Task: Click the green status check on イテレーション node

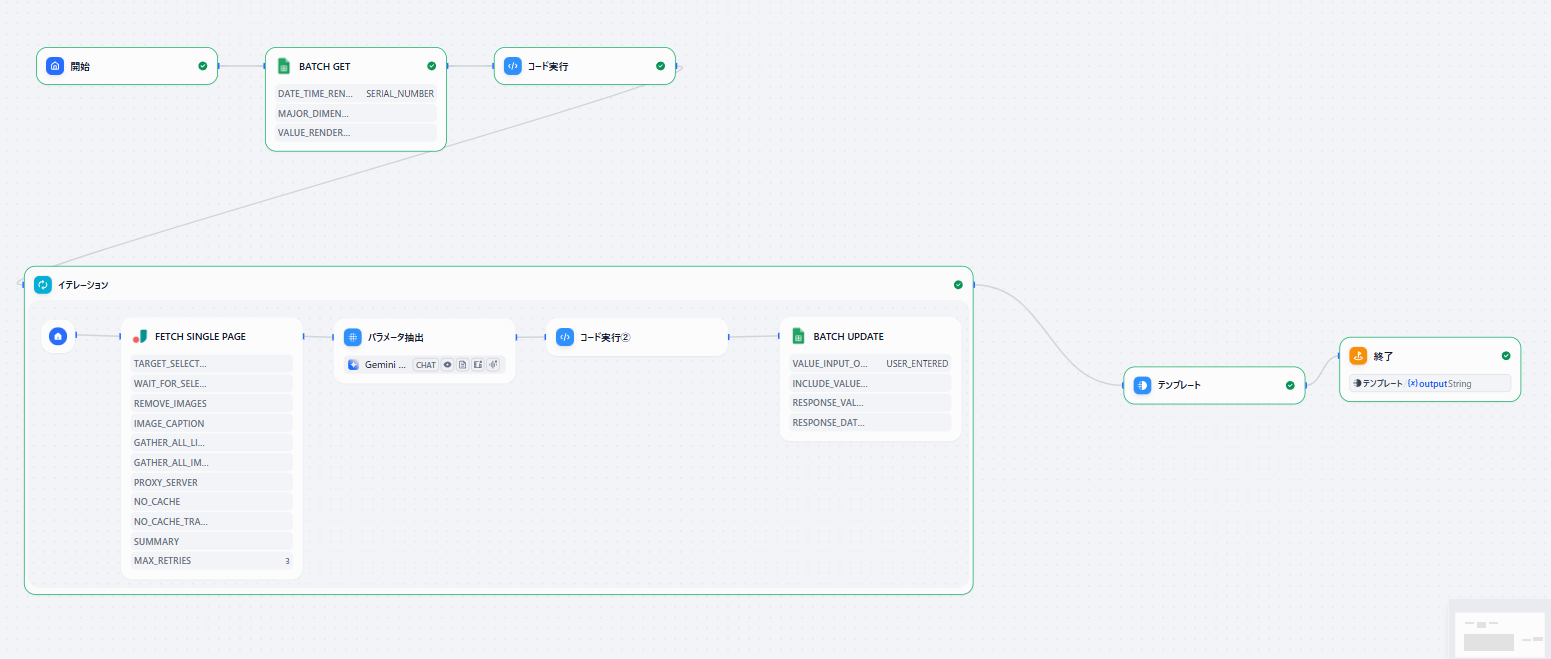Action: point(958,285)
